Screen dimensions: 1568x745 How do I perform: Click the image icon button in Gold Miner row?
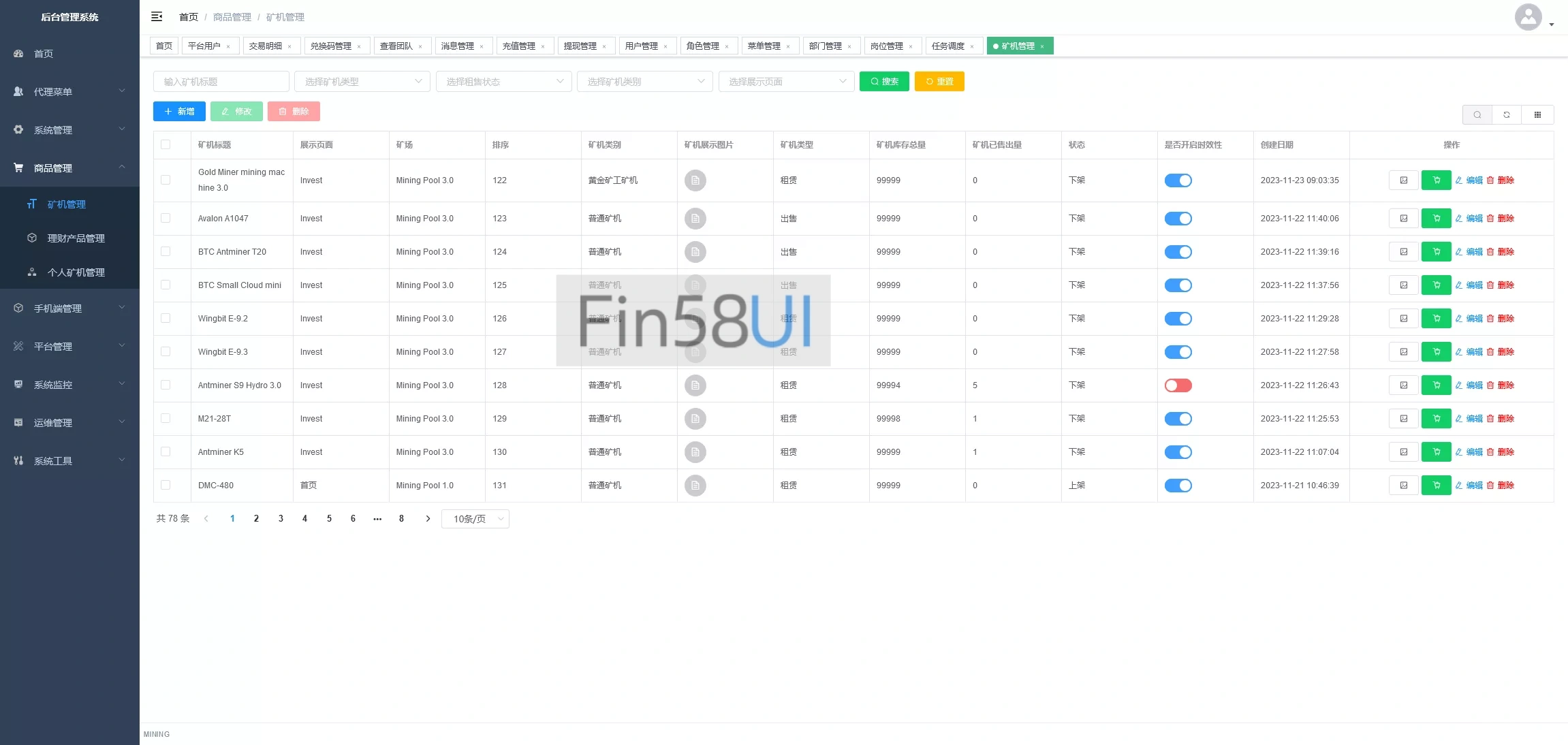click(1403, 180)
